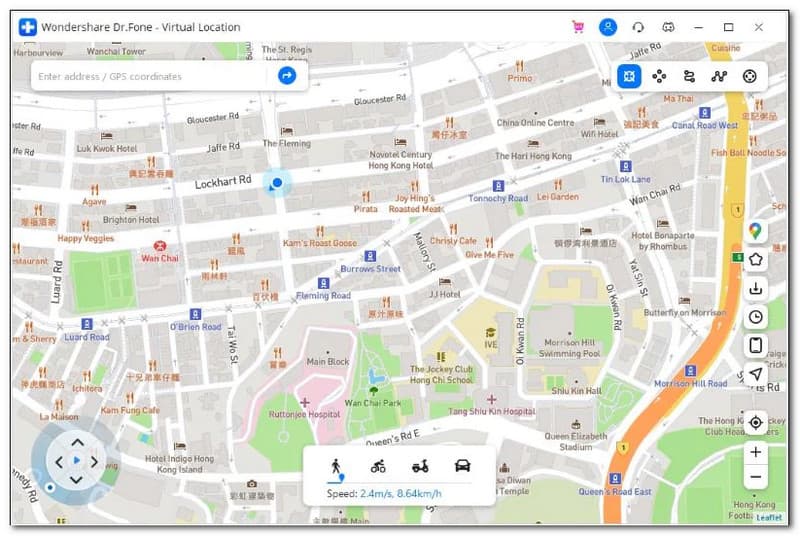
Task: Click Brighton Hotel map label
Action: click(x=131, y=220)
